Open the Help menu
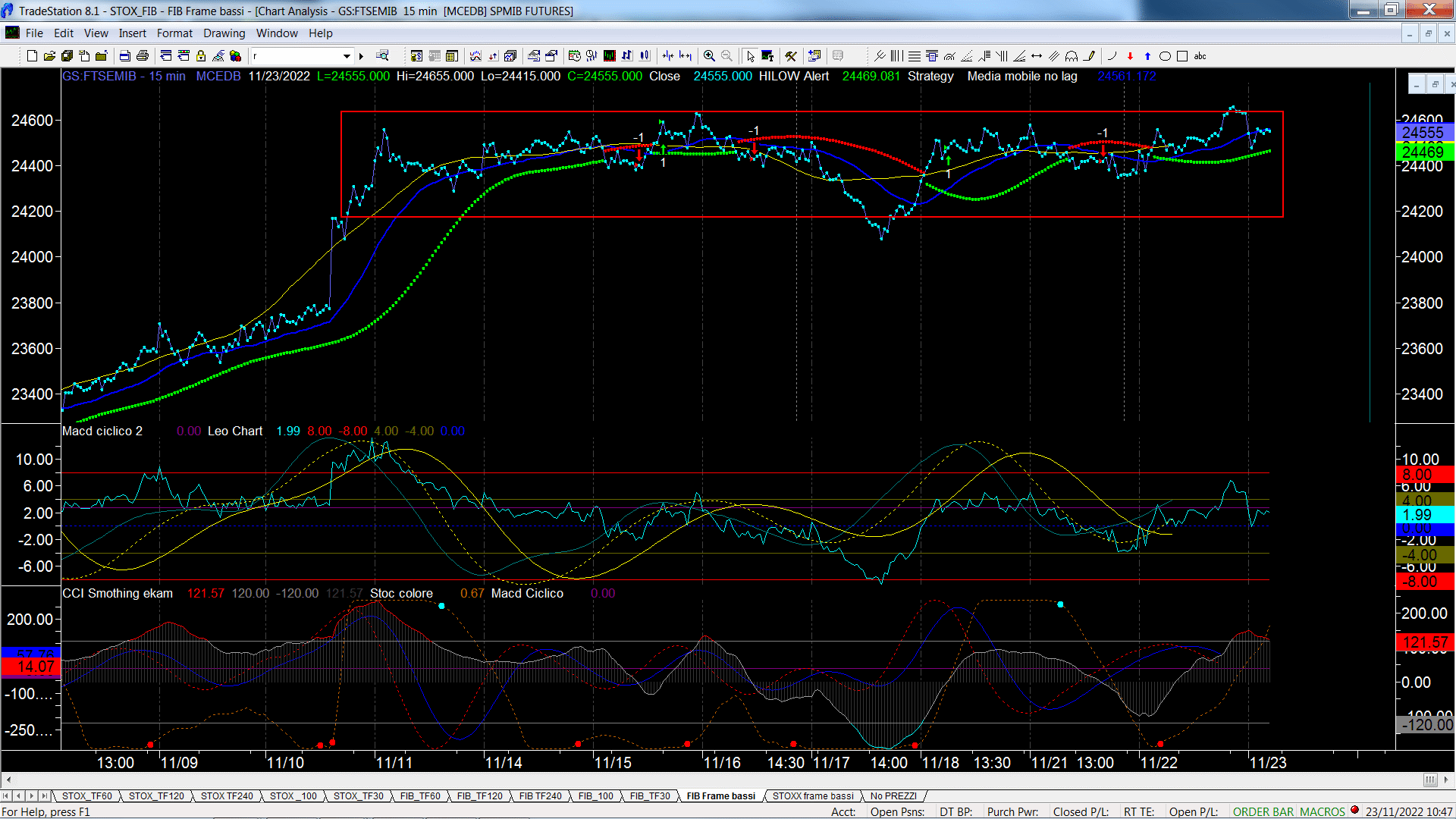 point(321,33)
